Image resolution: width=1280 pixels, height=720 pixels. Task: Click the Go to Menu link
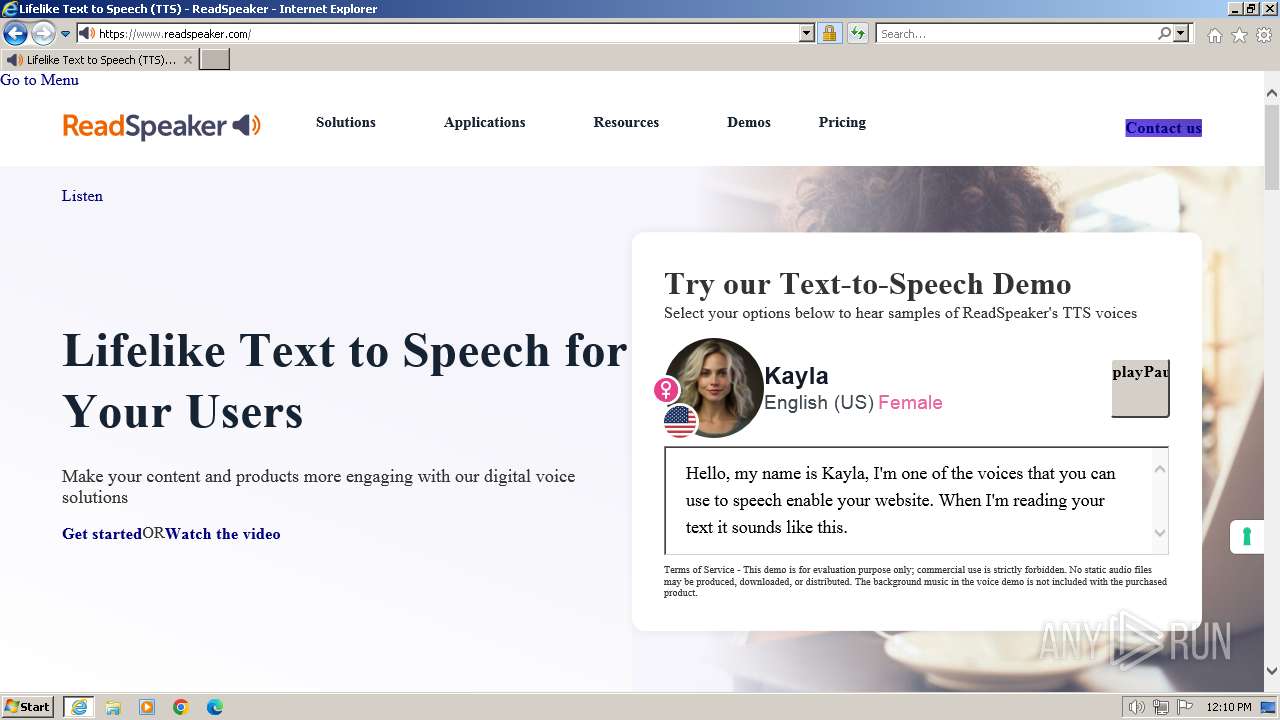[39, 80]
